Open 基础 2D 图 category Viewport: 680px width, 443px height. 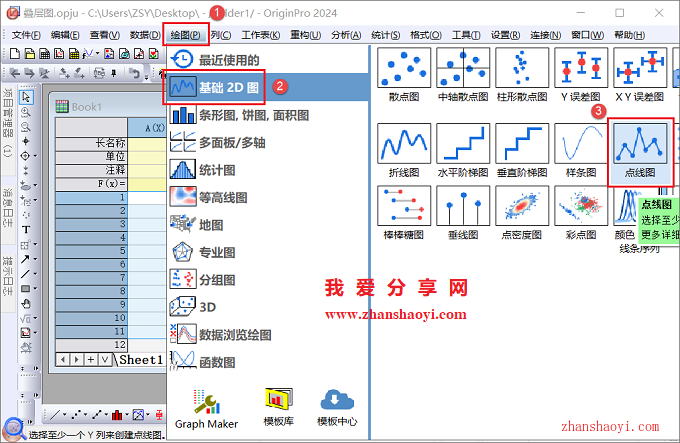[x=268, y=87]
